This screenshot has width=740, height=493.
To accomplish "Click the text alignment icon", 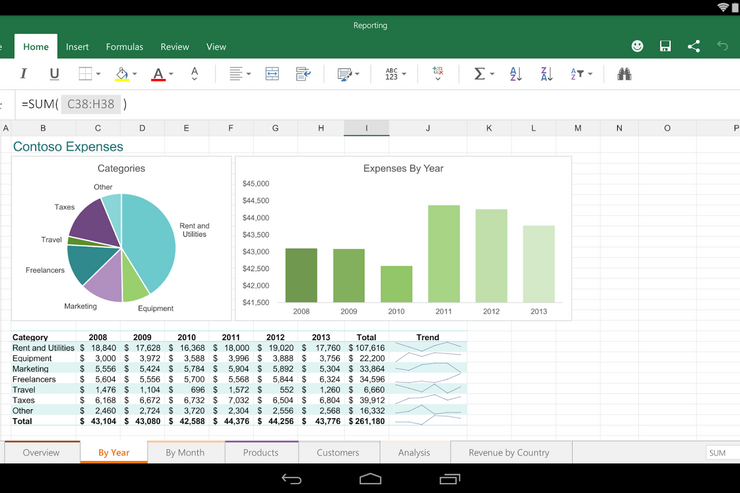I will [235, 74].
